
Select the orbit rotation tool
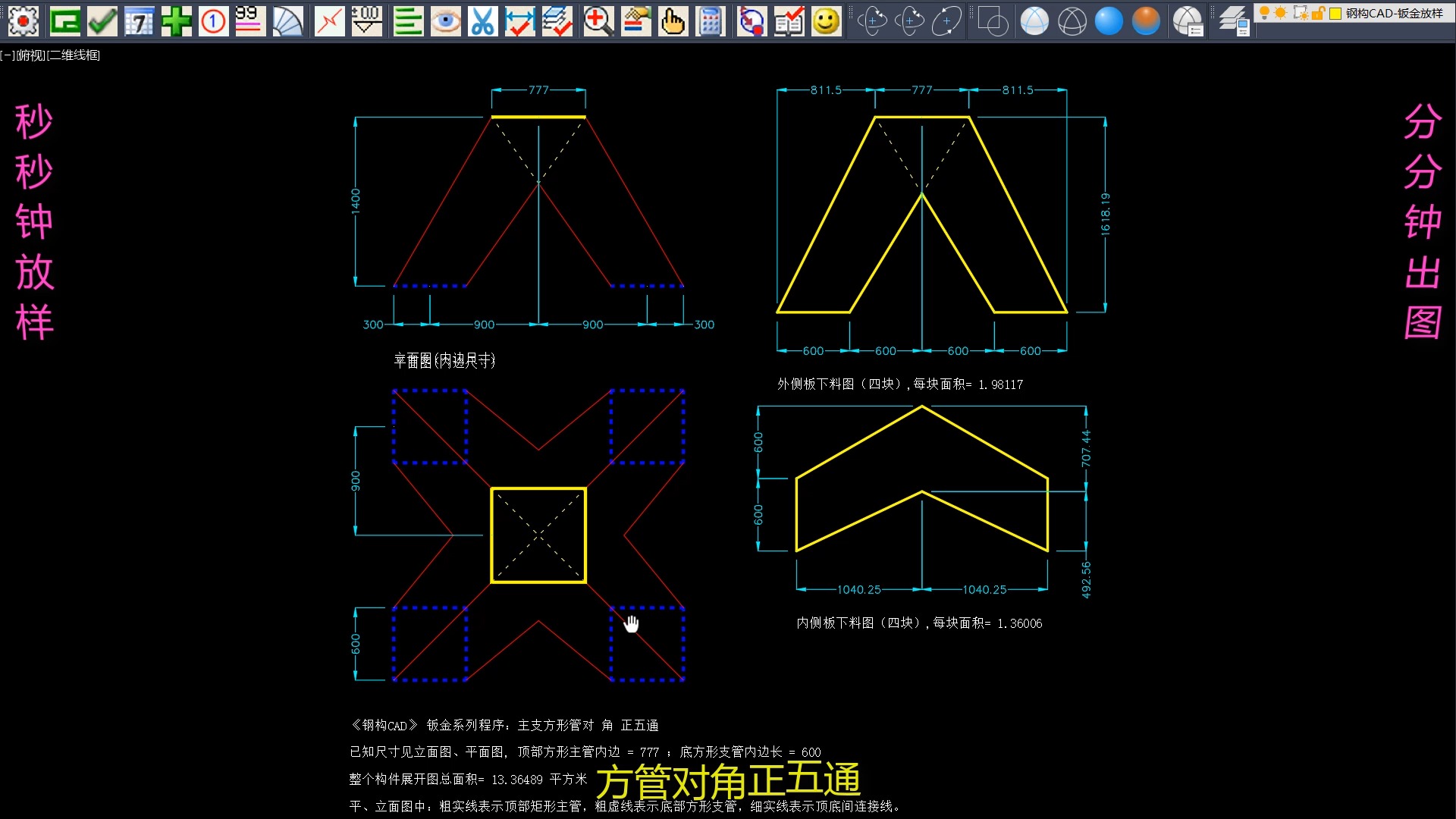point(872,20)
